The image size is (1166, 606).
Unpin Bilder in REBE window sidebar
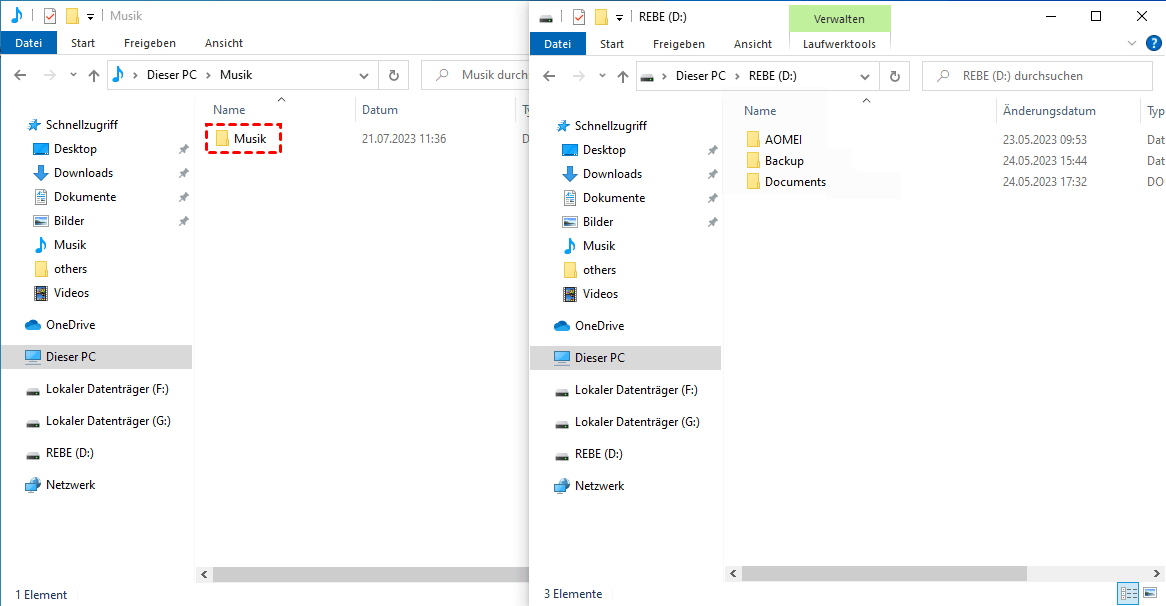tap(712, 222)
